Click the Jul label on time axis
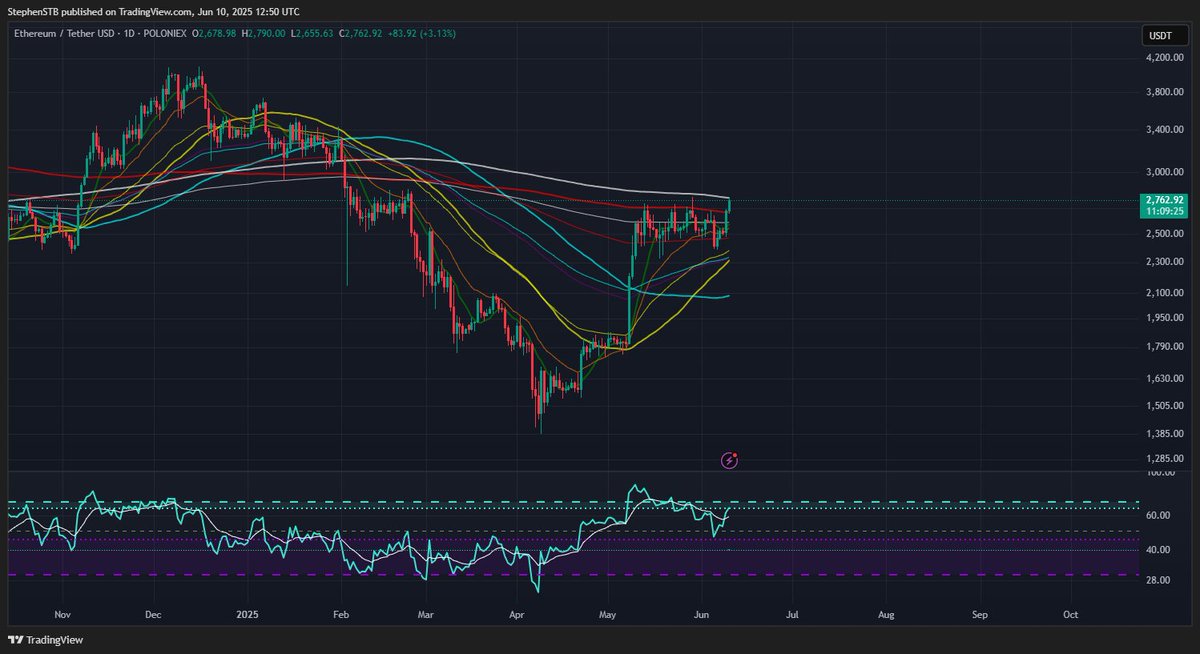 [793, 615]
